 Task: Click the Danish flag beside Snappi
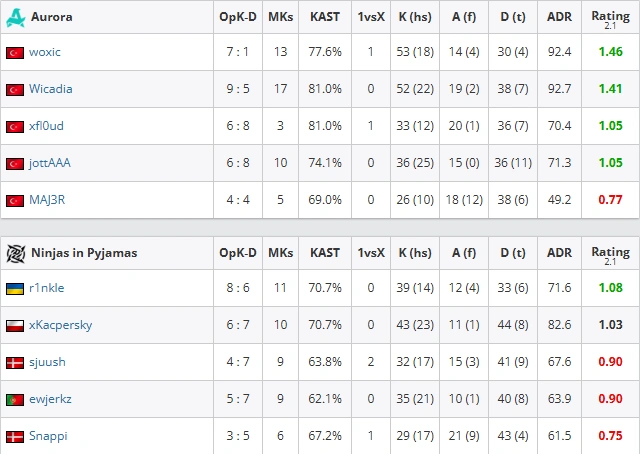tap(15, 437)
